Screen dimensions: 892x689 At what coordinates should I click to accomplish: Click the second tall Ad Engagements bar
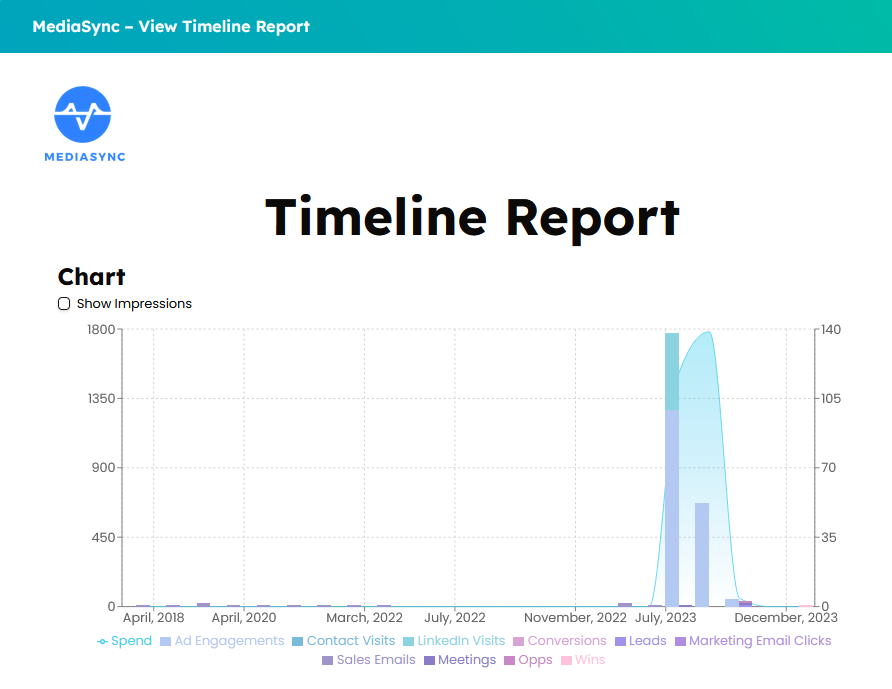click(701, 555)
